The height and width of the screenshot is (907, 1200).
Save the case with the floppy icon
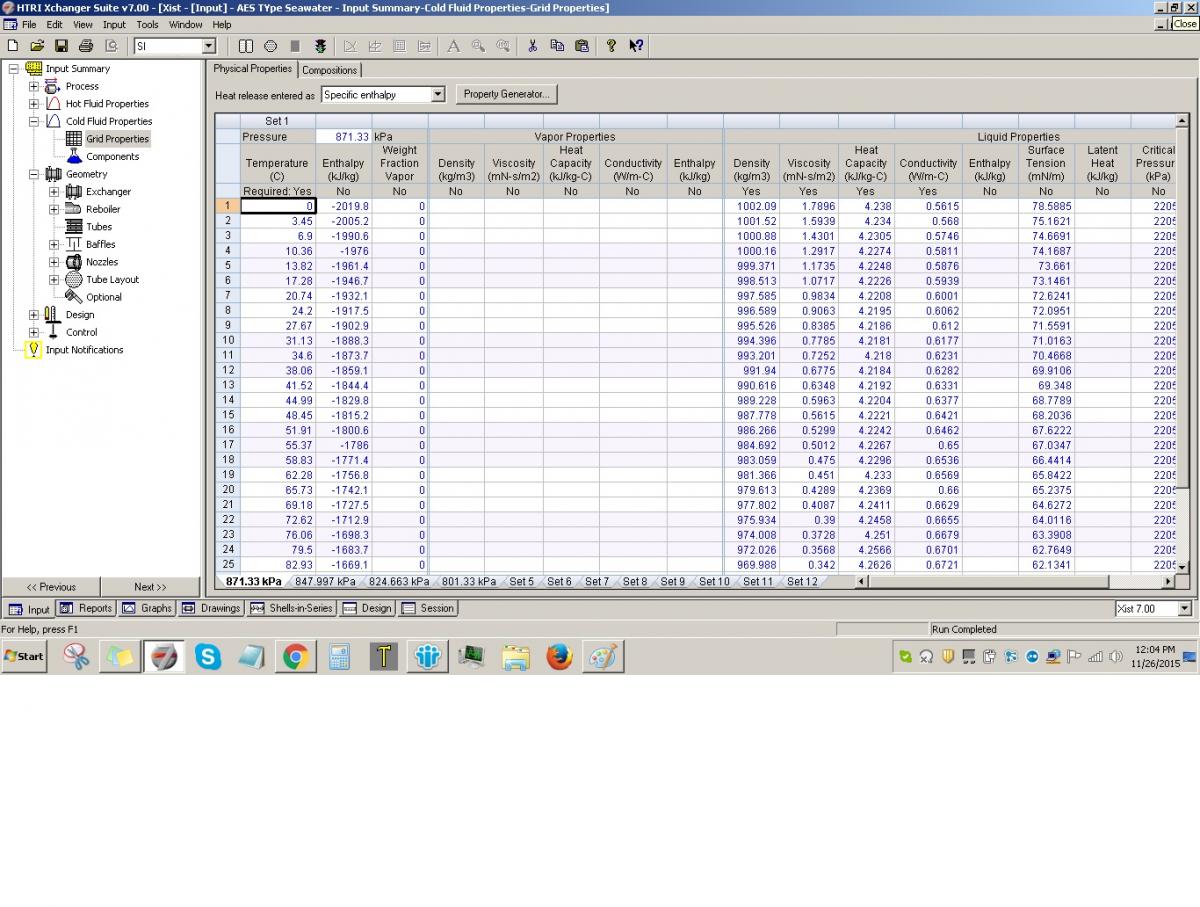(61, 46)
